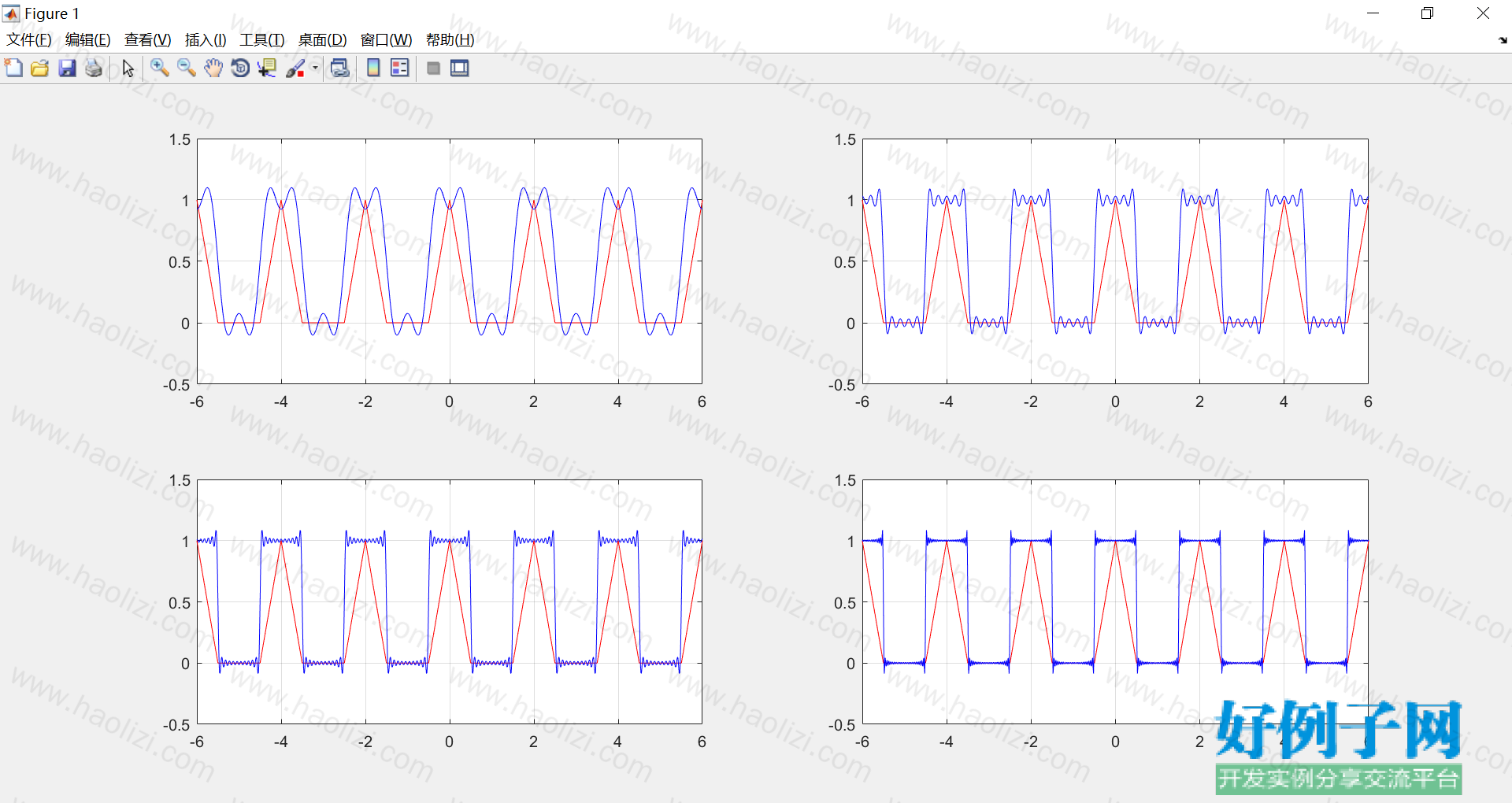Open the 工具(T) menu
This screenshot has height=803, width=1512.
[261, 40]
